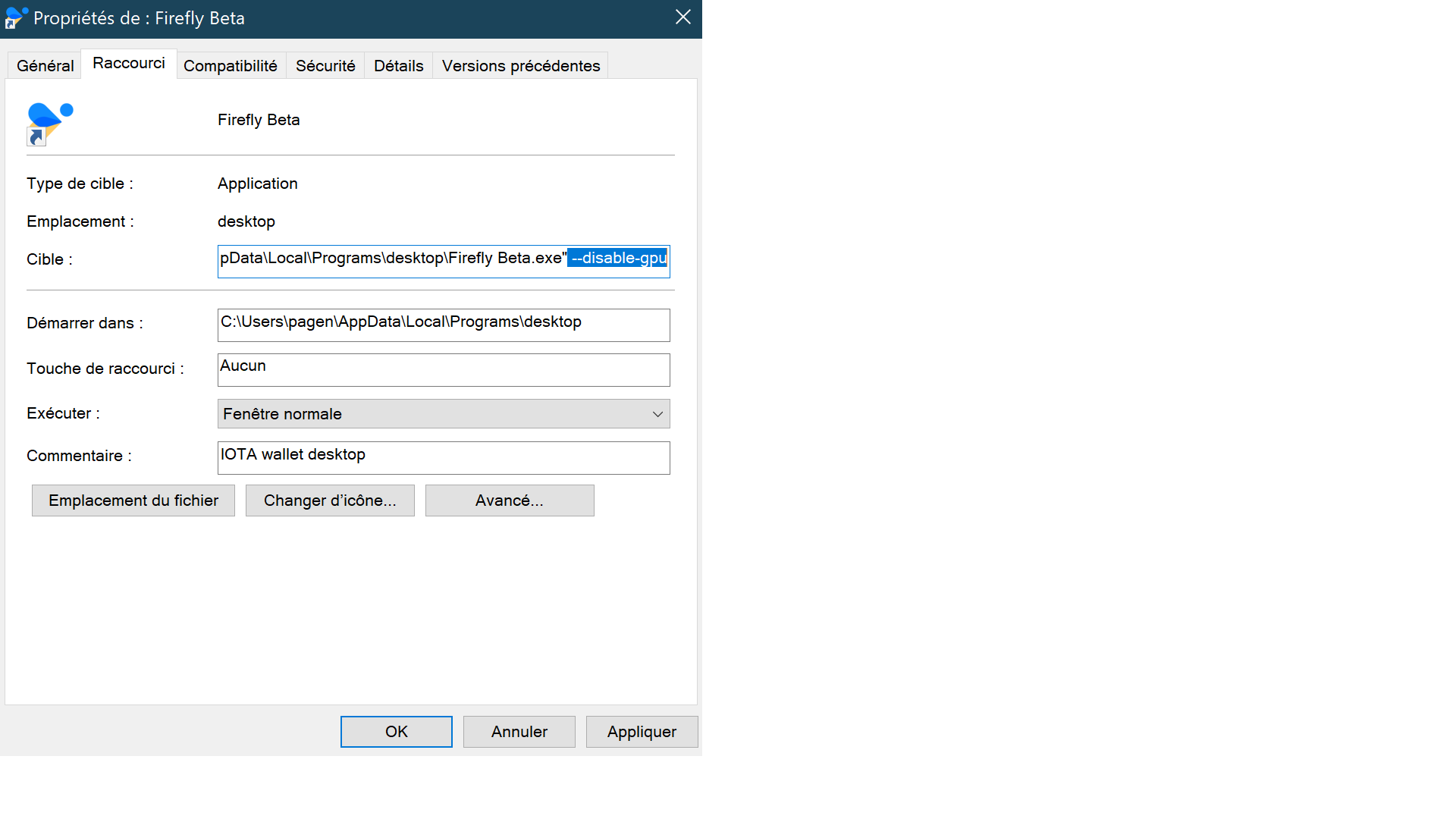Click the Touche de raccourci field
Image resolution: width=1456 pixels, height=819 pixels.
click(444, 369)
